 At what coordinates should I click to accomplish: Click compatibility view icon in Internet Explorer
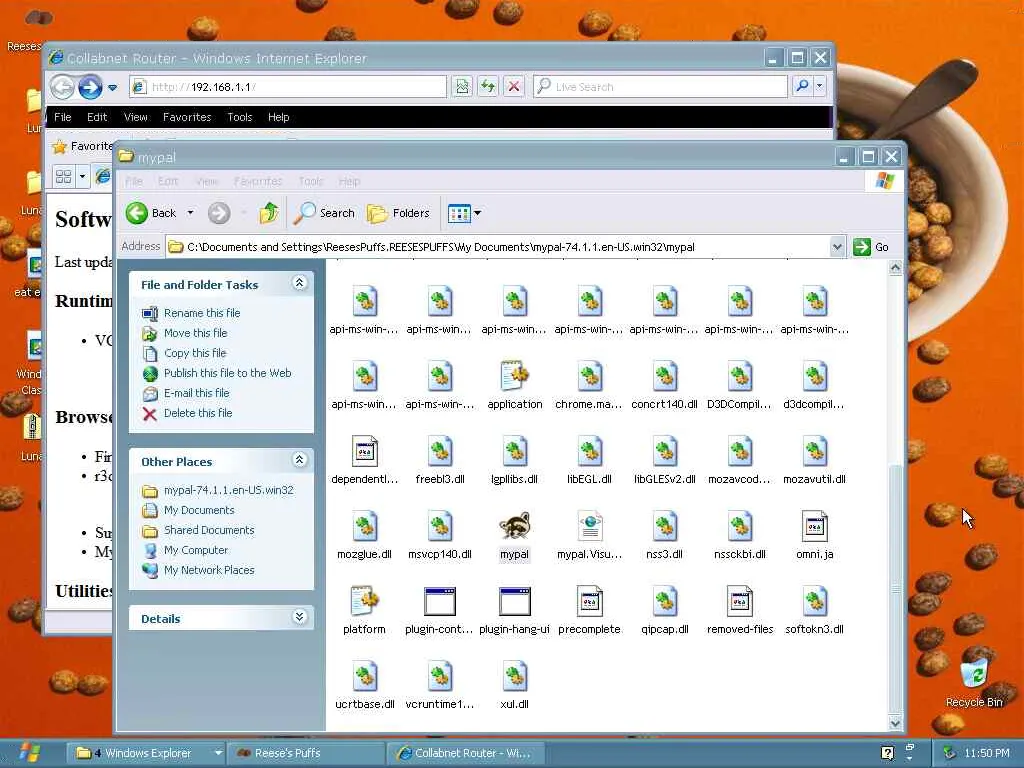(462, 86)
